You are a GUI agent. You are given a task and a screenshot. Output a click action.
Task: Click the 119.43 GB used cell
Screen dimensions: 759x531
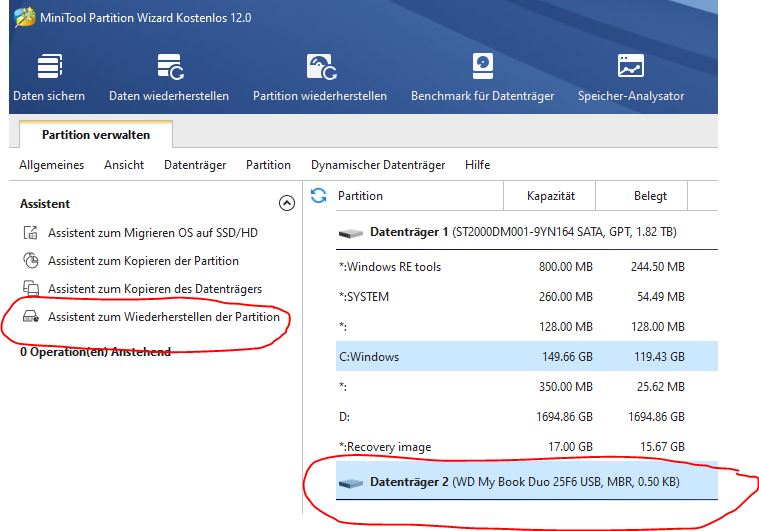[x=659, y=357]
